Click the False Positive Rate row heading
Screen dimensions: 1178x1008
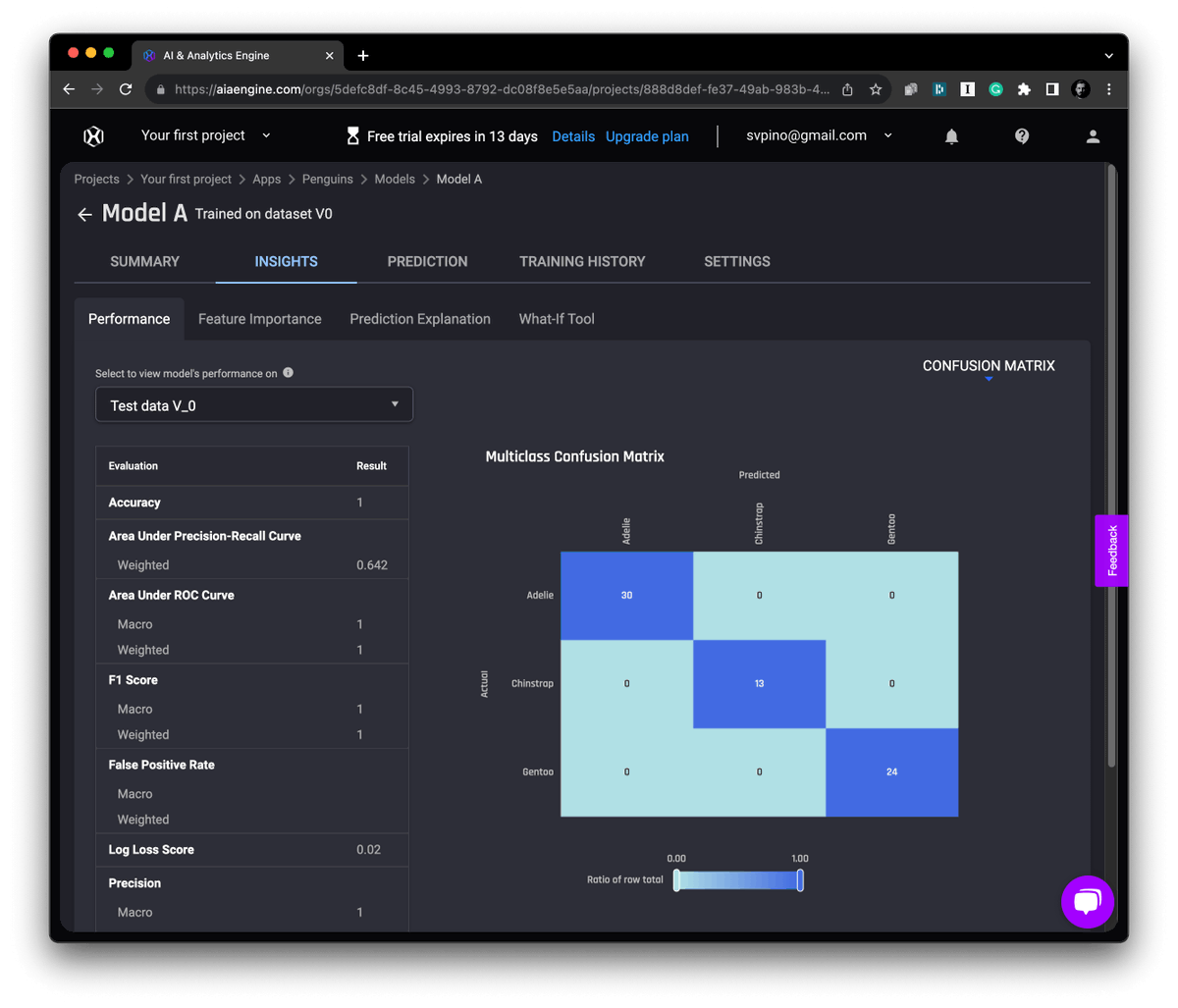161,765
